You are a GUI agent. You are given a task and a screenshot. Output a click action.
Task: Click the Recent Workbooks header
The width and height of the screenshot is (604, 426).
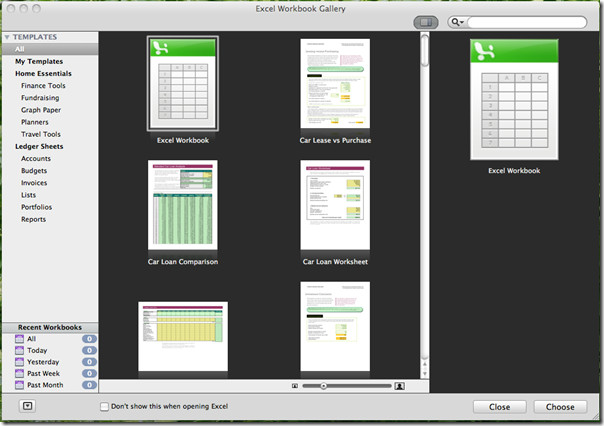click(50, 327)
